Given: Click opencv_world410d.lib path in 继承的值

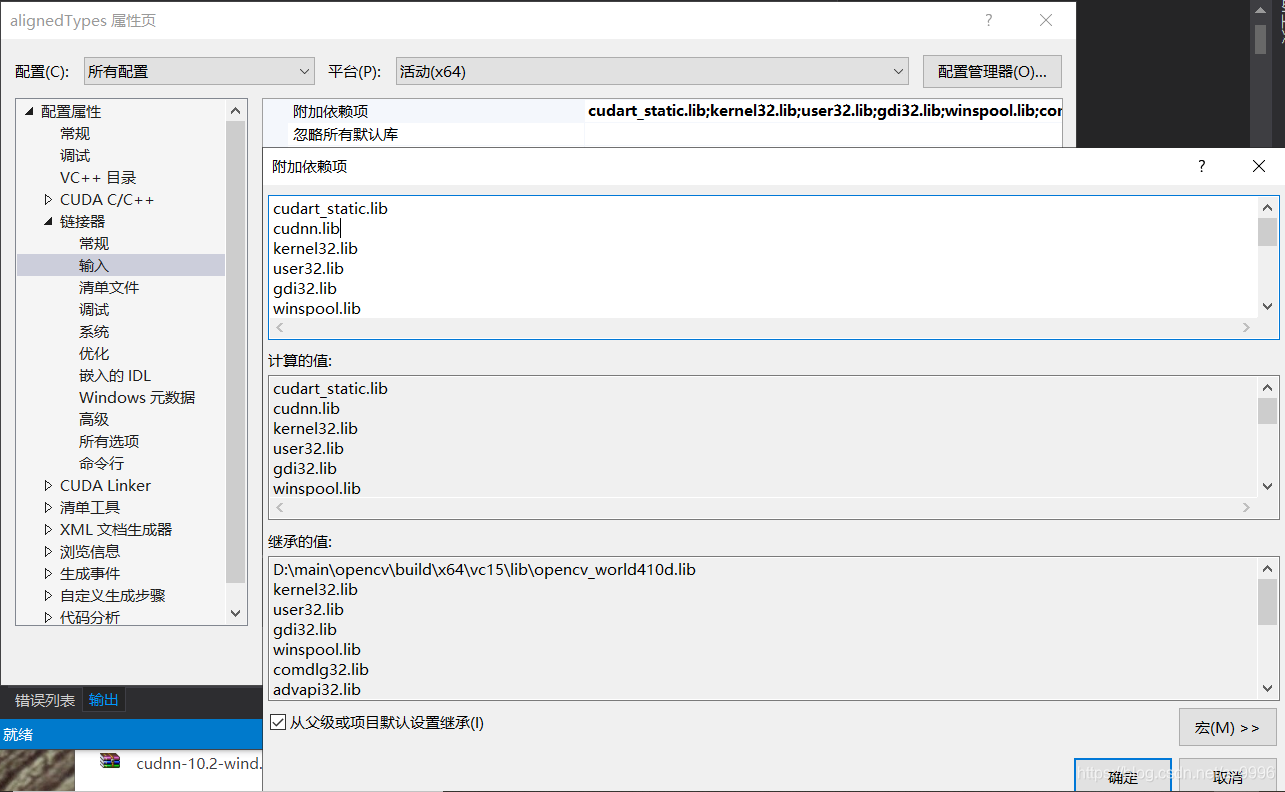Looking at the screenshot, I should [x=484, y=569].
